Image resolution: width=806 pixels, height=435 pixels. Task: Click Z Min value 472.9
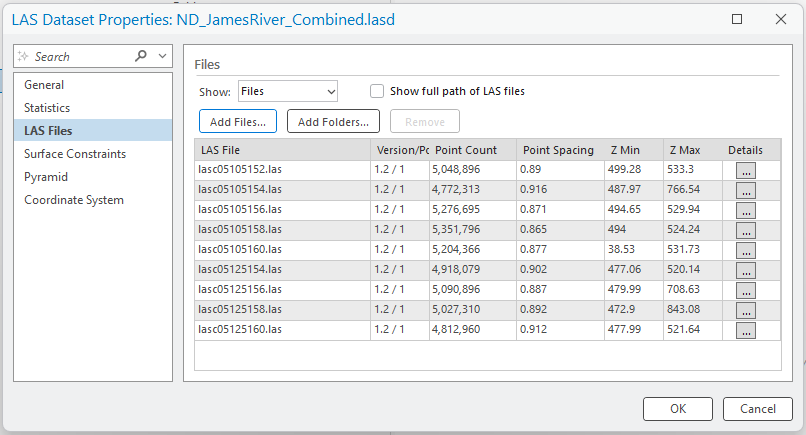pos(621,310)
